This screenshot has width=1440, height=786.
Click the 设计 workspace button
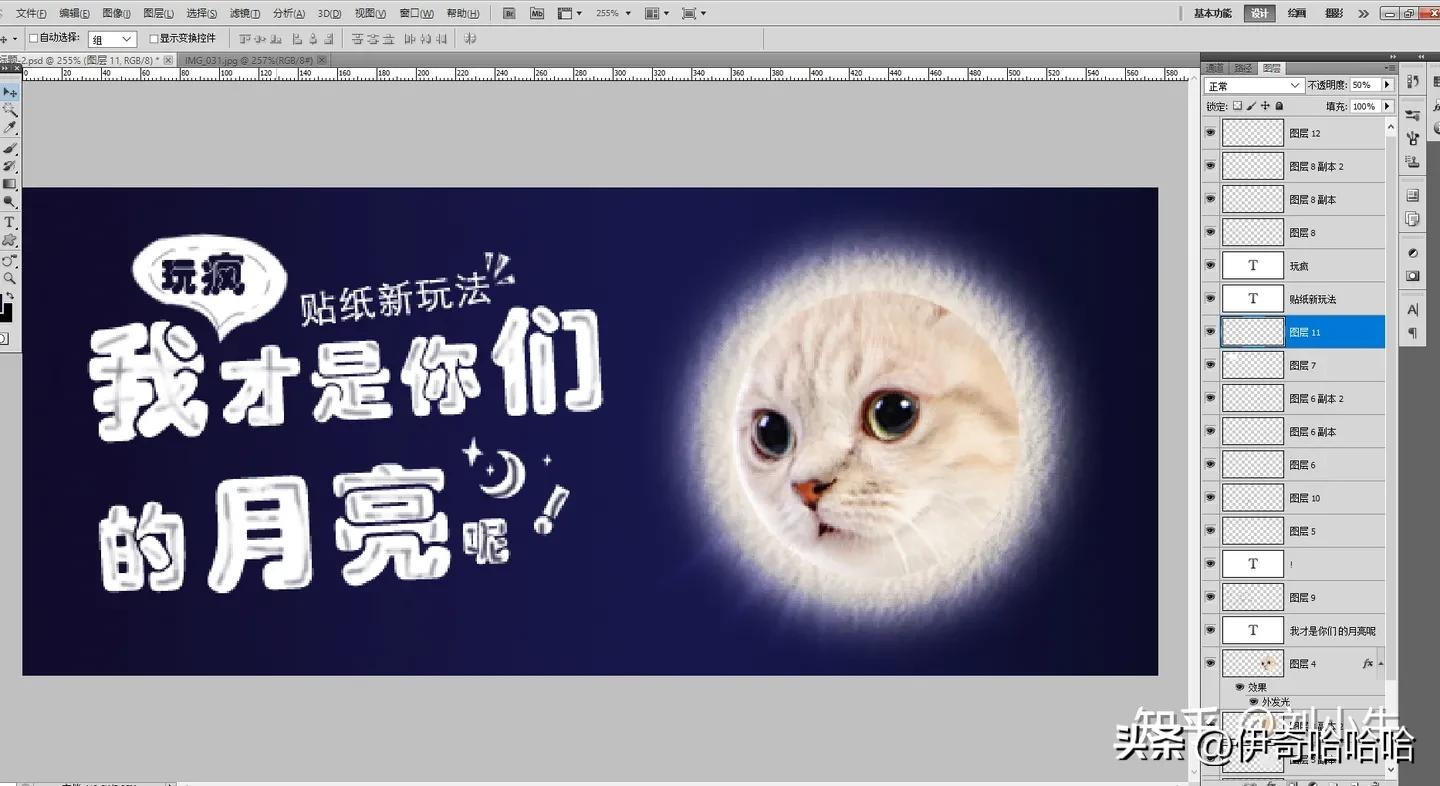[1259, 13]
